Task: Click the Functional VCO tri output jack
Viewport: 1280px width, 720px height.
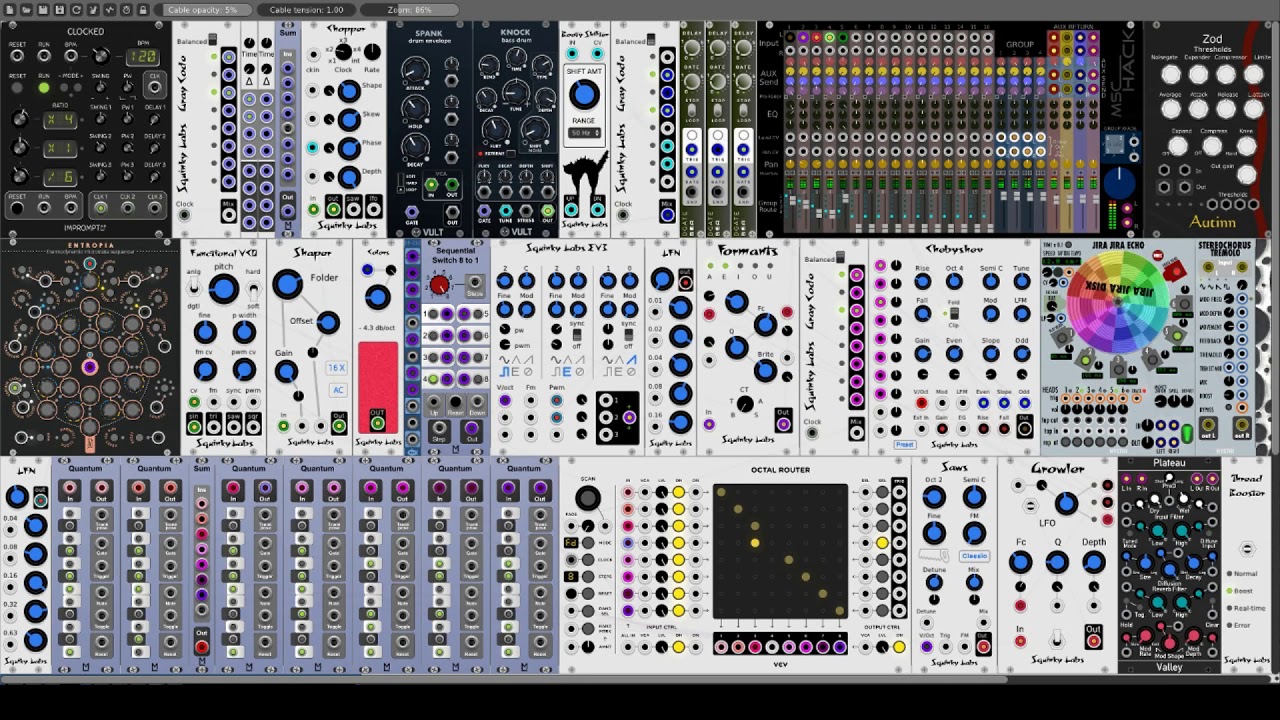Action: tap(213, 426)
